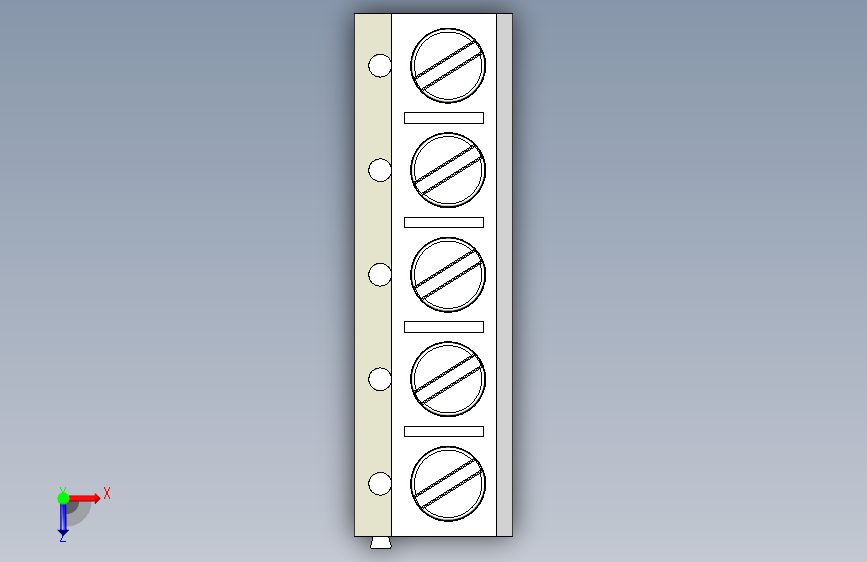This screenshot has height=562, width=867.
Task: Select the rectangular slot below the first screw
Action: [x=444, y=118]
